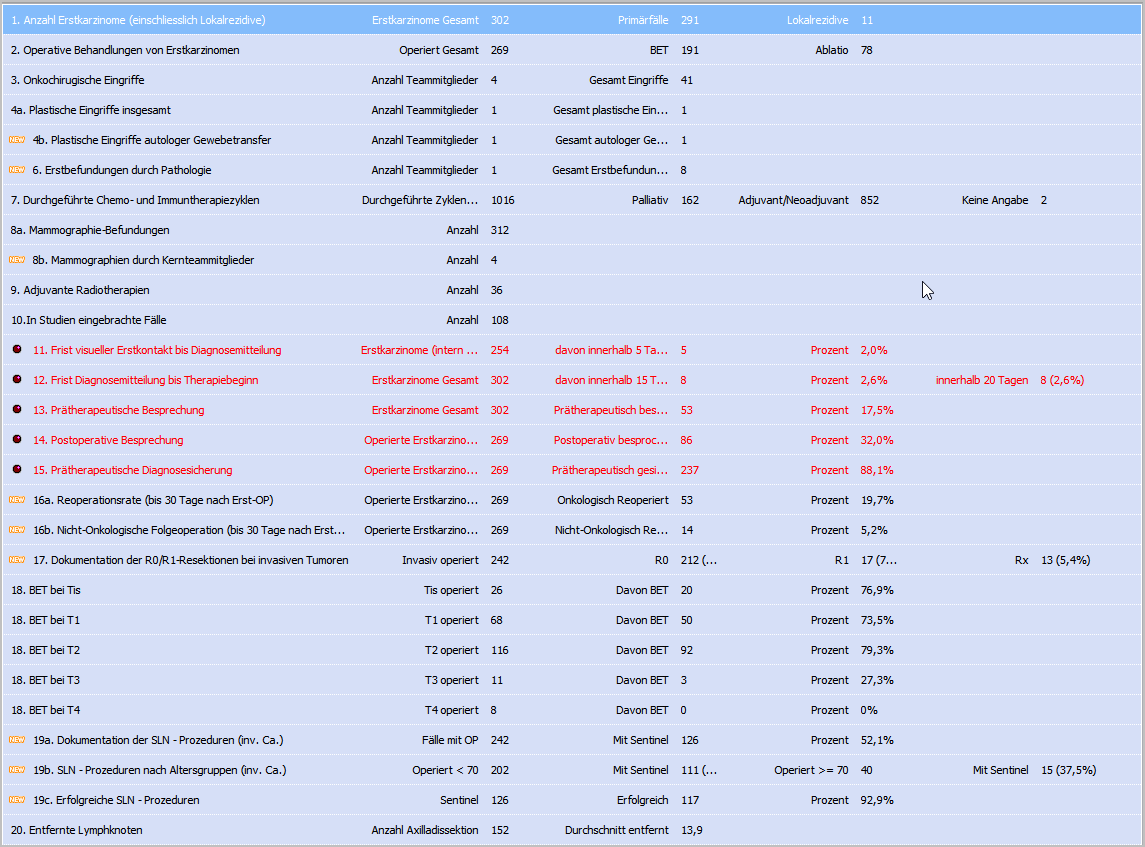Click the red dot beside 15. Prätherapeutische Diagnosesicherung
Viewport: 1145px width, 847px height.
point(17,469)
